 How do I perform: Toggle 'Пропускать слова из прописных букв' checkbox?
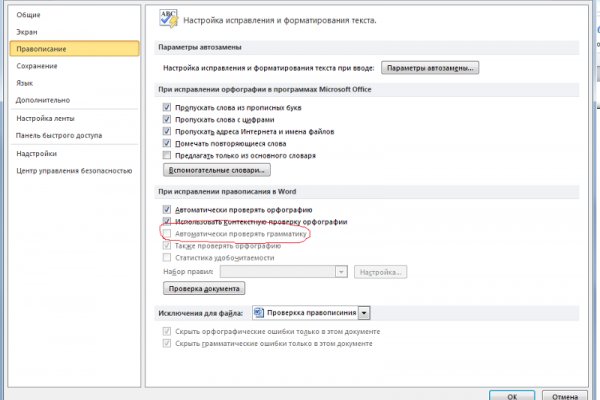(166, 105)
